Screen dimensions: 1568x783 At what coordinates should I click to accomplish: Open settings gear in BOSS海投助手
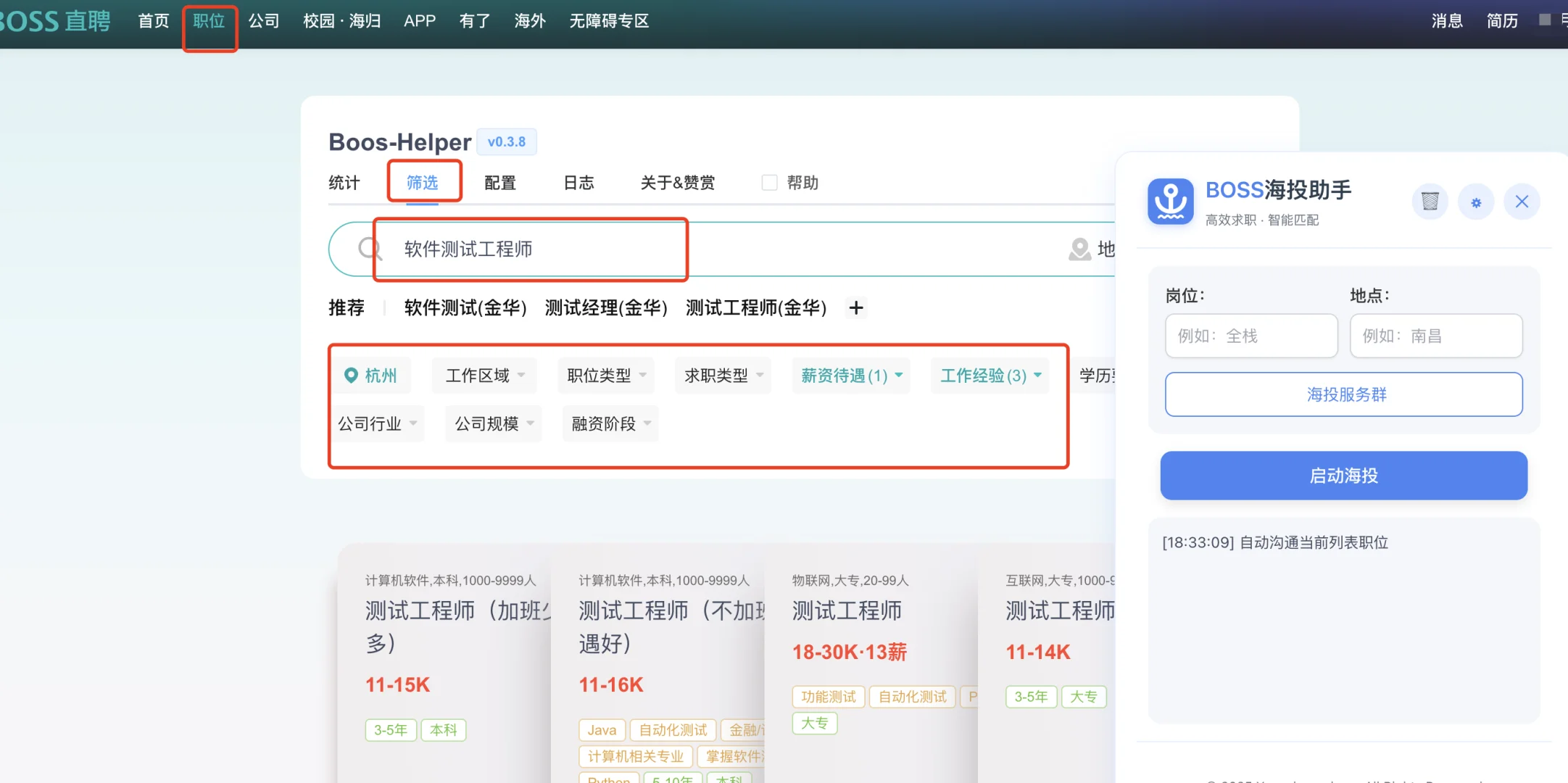(x=1476, y=202)
